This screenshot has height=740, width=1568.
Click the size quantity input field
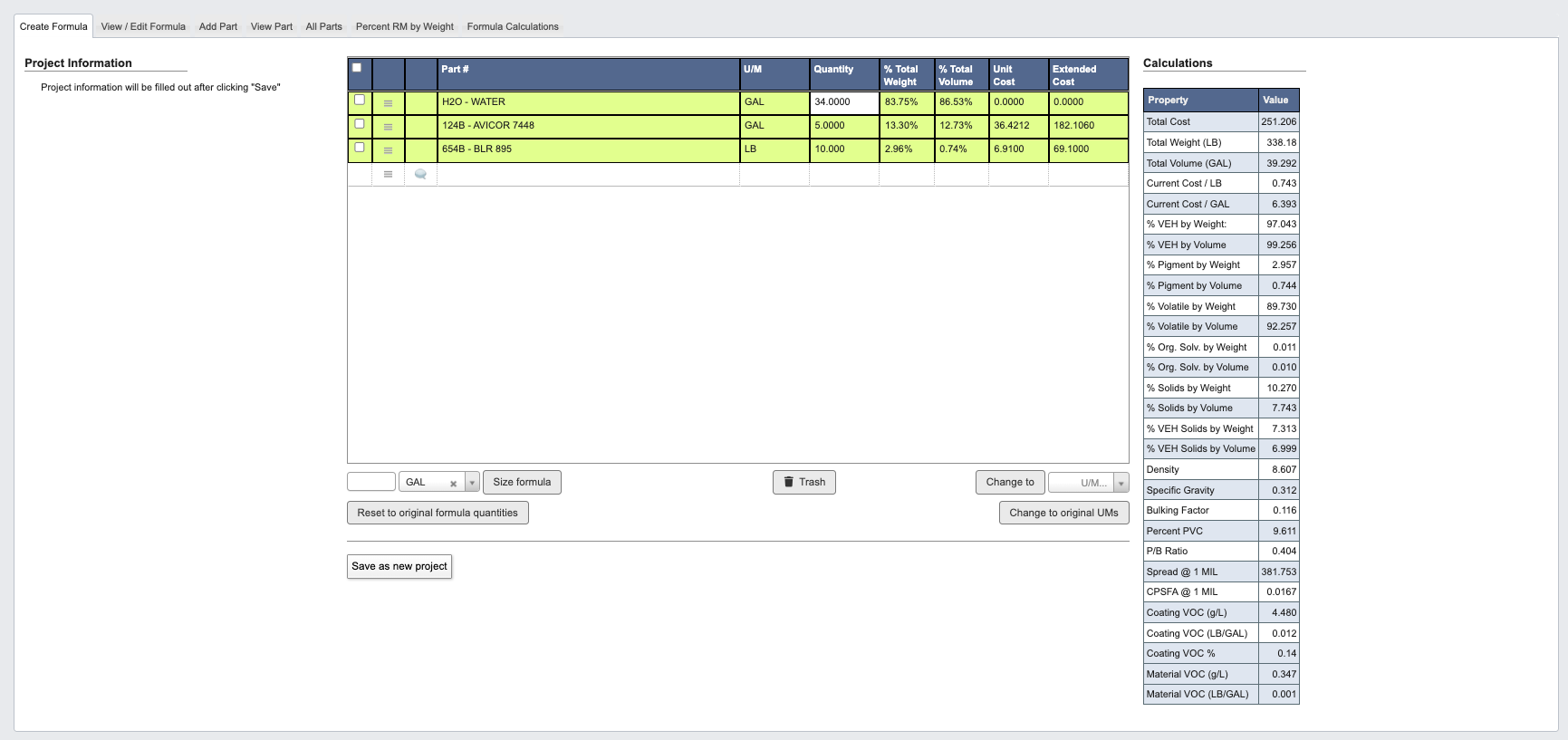coord(371,482)
